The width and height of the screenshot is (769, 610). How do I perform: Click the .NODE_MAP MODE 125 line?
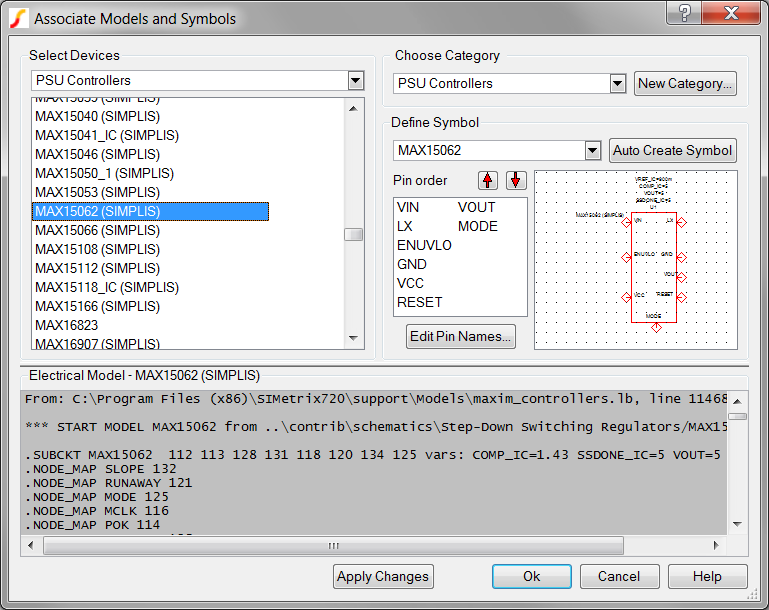(97, 497)
